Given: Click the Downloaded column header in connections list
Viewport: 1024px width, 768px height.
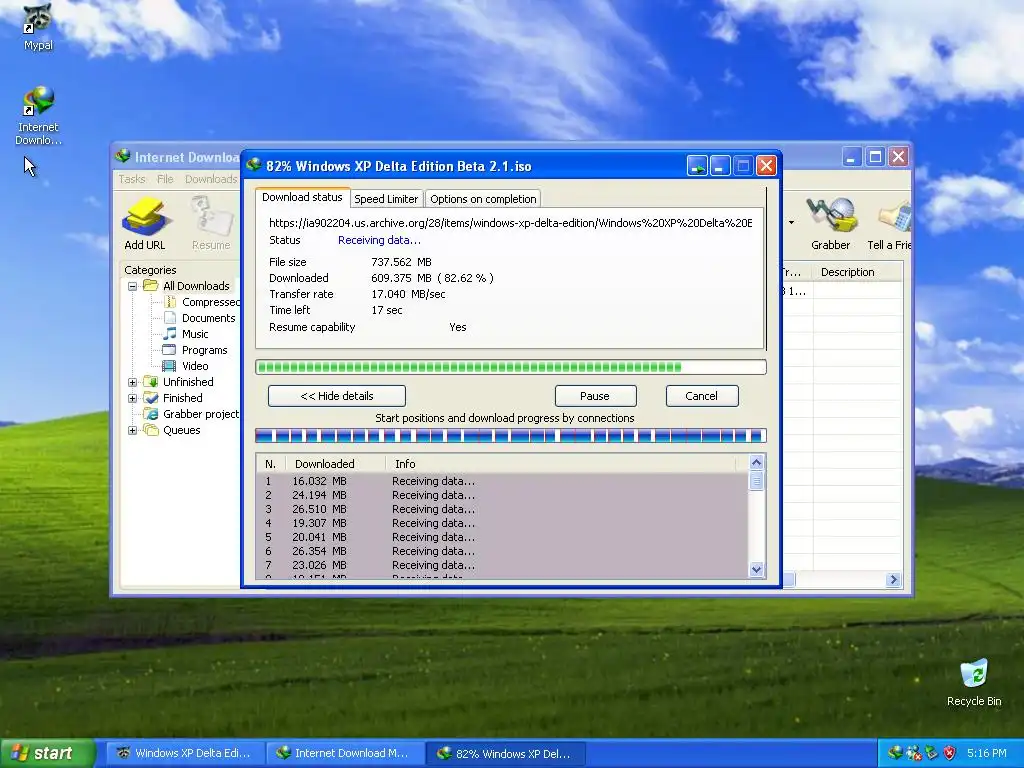Looking at the screenshot, I should (336, 464).
